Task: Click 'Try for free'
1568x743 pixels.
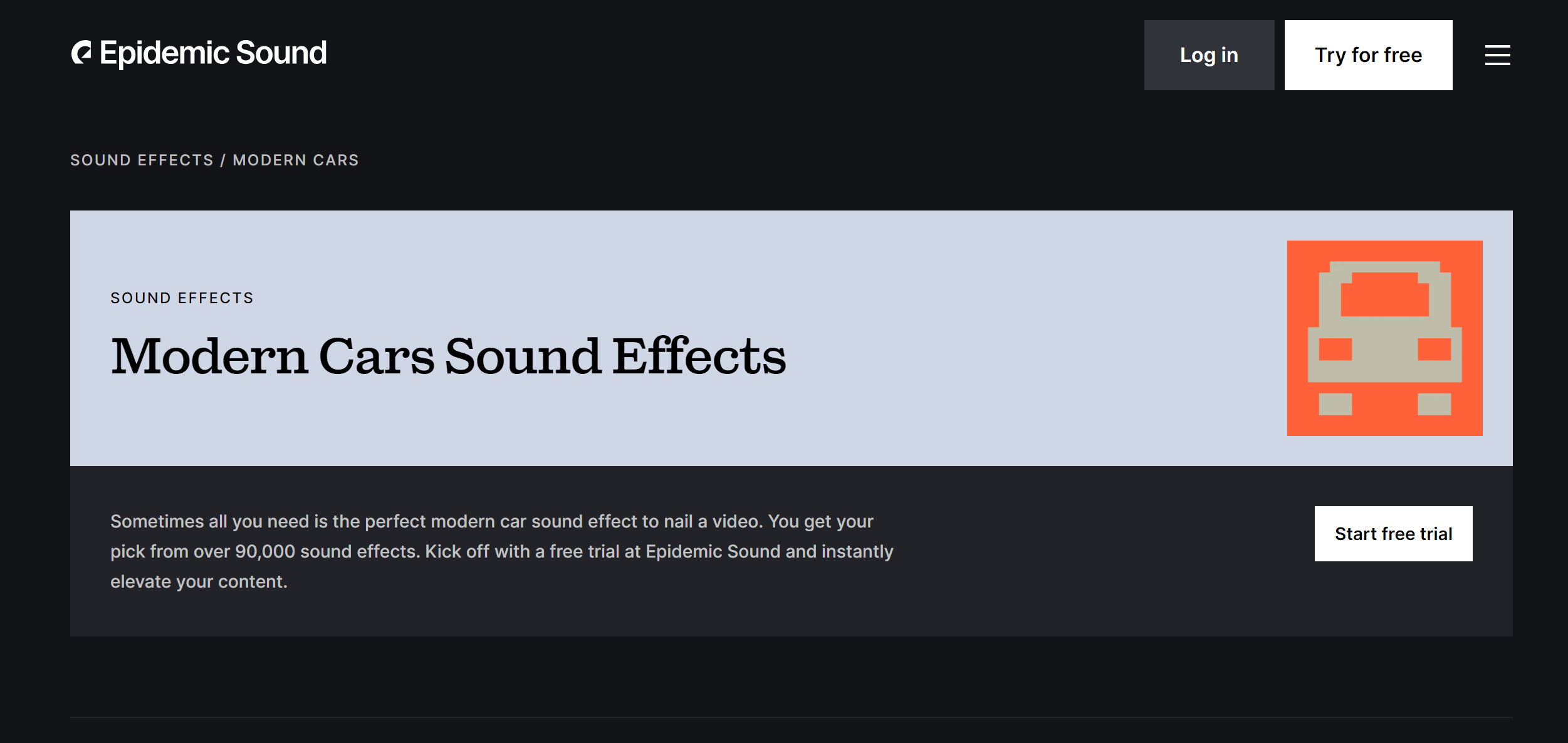Action: pyautogui.click(x=1369, y=55)
